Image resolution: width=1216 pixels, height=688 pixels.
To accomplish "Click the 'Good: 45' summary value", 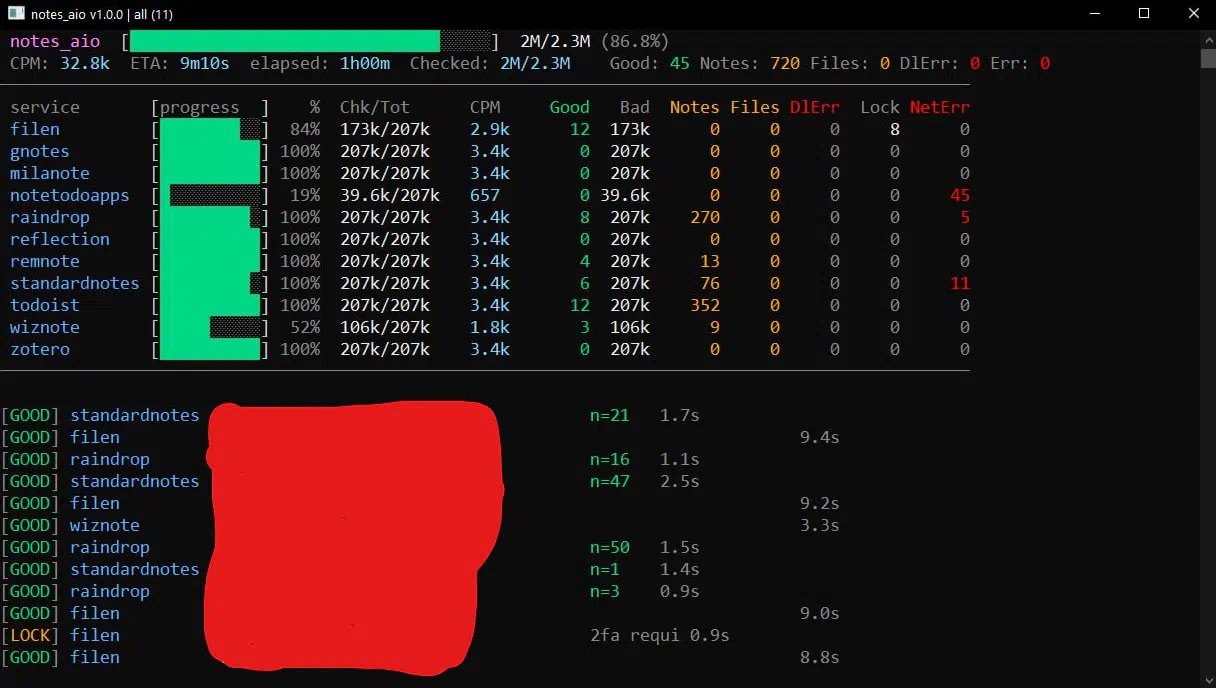I will (x=650, y=63).
